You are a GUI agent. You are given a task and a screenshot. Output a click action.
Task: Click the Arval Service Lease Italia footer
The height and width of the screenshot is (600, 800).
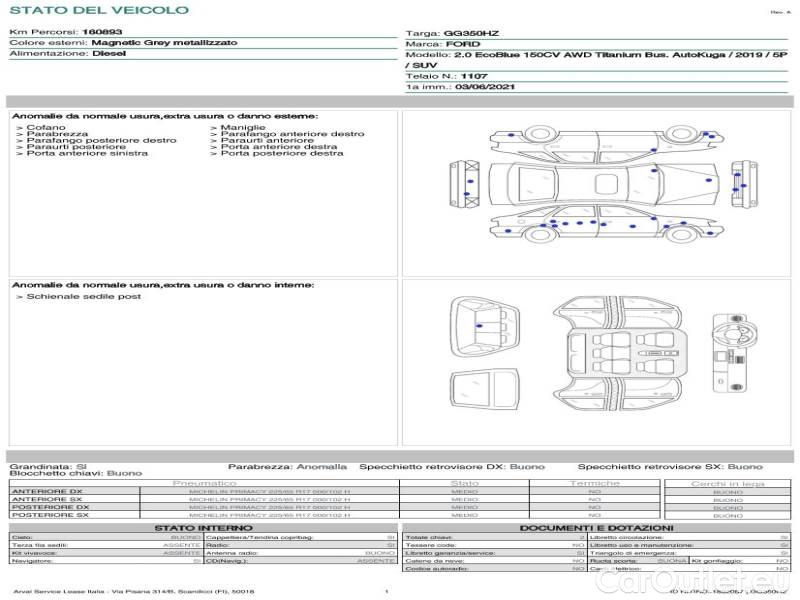(134, 591)
